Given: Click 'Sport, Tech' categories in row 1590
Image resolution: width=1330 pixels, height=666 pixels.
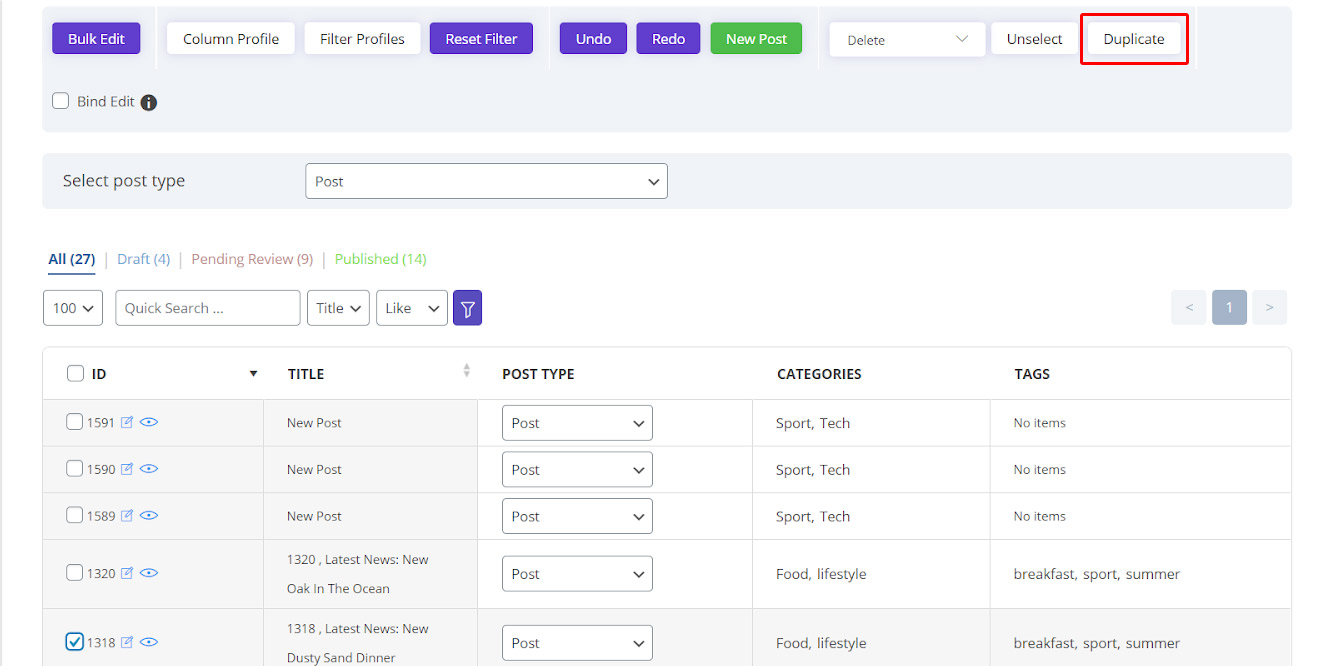Looking at the screenshot, I should (x=813, y=470).
